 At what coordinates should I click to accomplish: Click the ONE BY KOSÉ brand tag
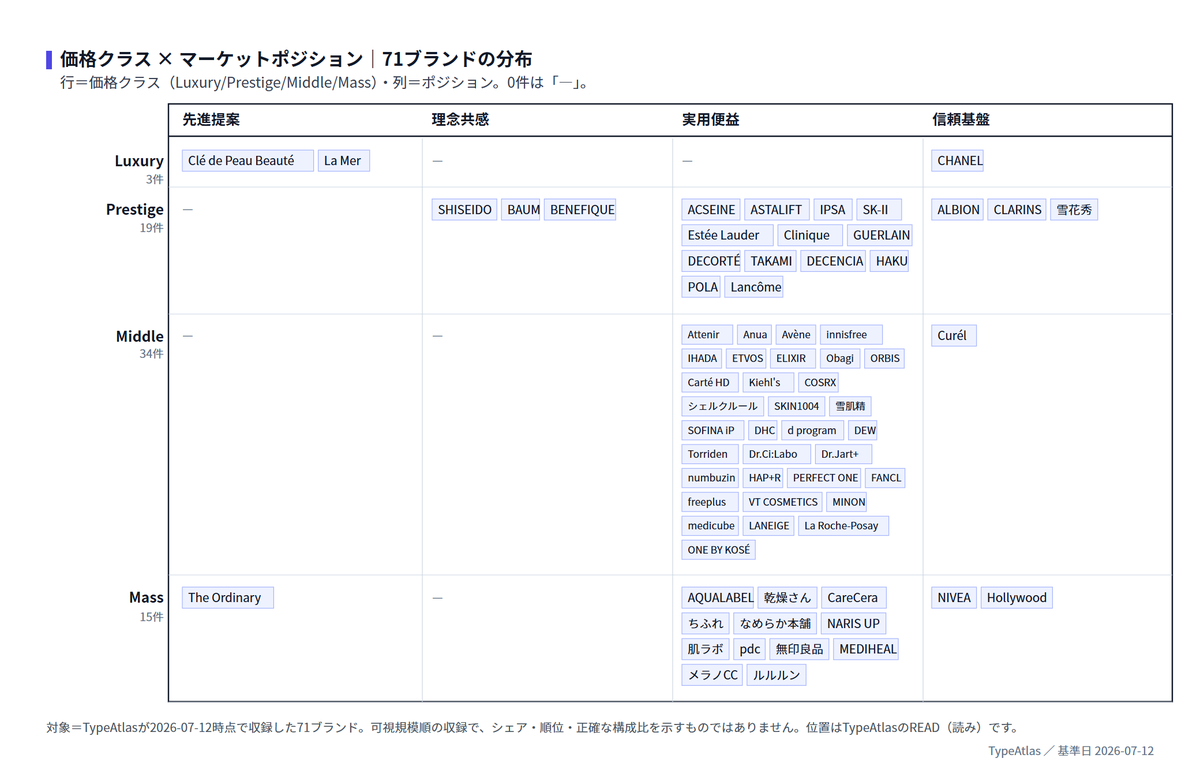pyautogui.click(x=719, y=550)
